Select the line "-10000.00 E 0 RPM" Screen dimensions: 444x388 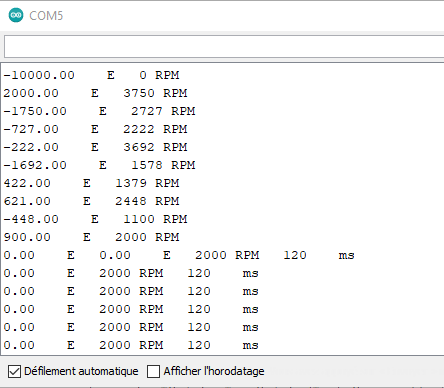pos(91,75)
